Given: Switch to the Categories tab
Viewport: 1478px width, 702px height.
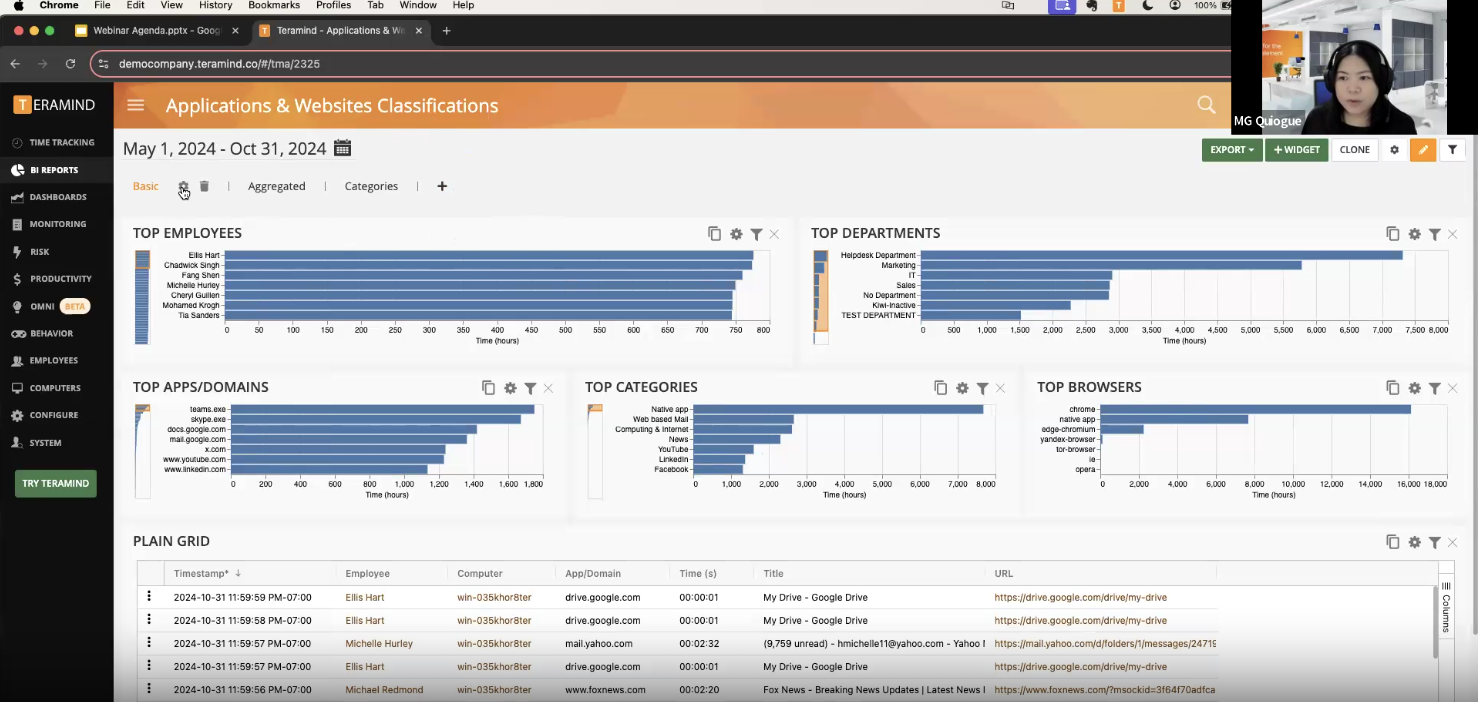Looking at the screenshot, I should [371, 186].
